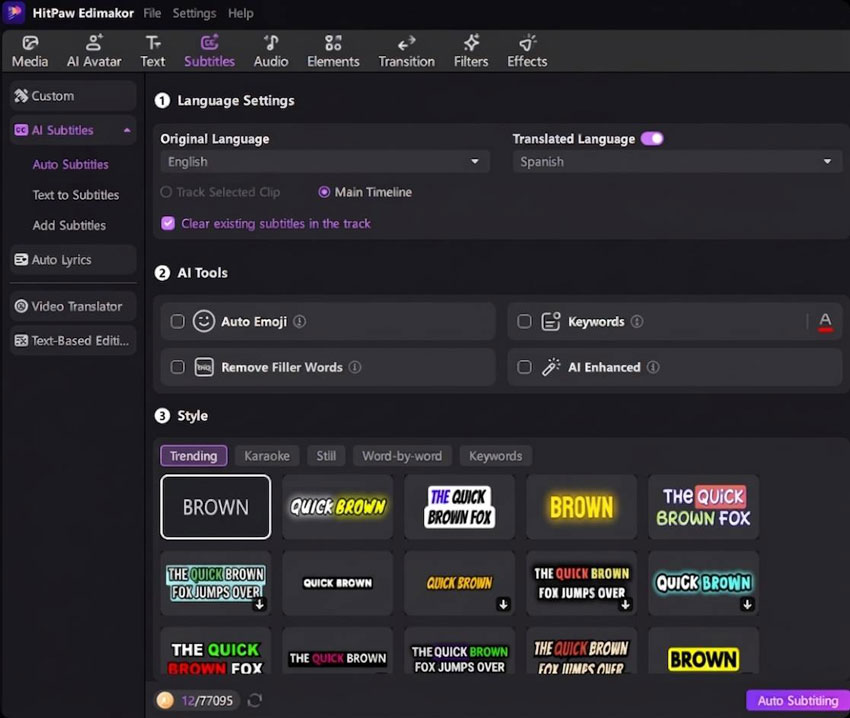Enable the Remove Filler Words checkbox
Screen dimensions: 850x718
pyautogui.click(x=177, y=367)
